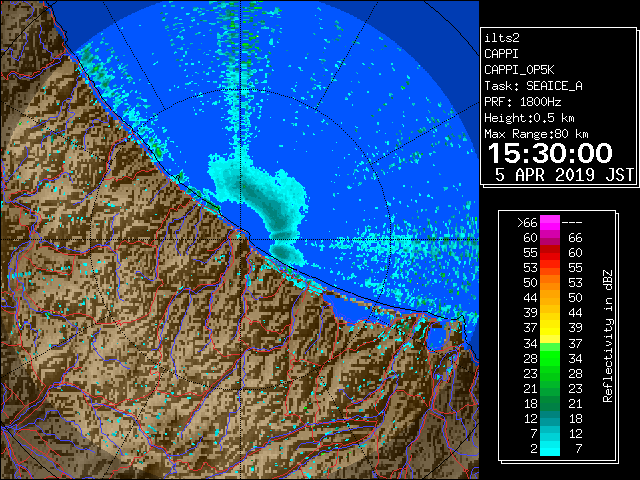The width and height of the screenshot is (640, 480).
Task: Click the 'CAPPI' product text
Action: click(x=501, y=54)
